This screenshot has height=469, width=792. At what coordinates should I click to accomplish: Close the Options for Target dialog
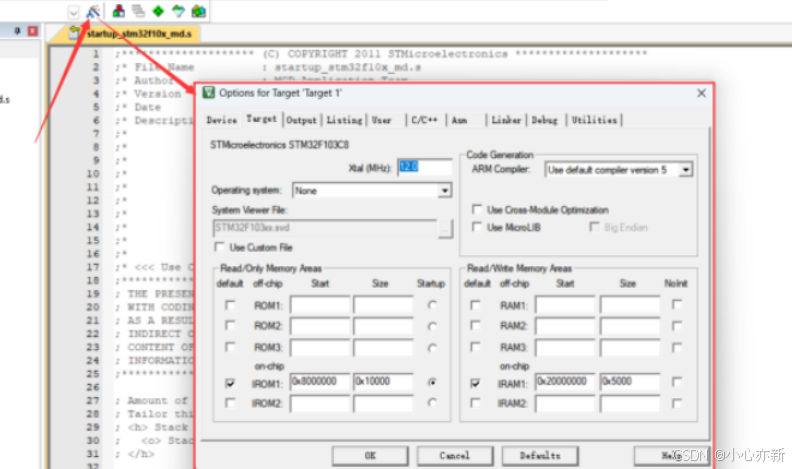click(x=701, y=93)
